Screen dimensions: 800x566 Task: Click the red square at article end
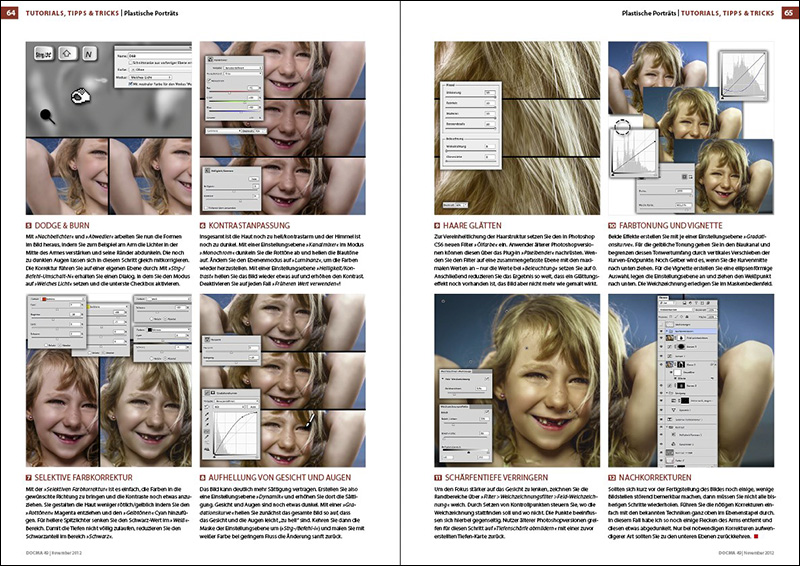[x=756, y=536]
